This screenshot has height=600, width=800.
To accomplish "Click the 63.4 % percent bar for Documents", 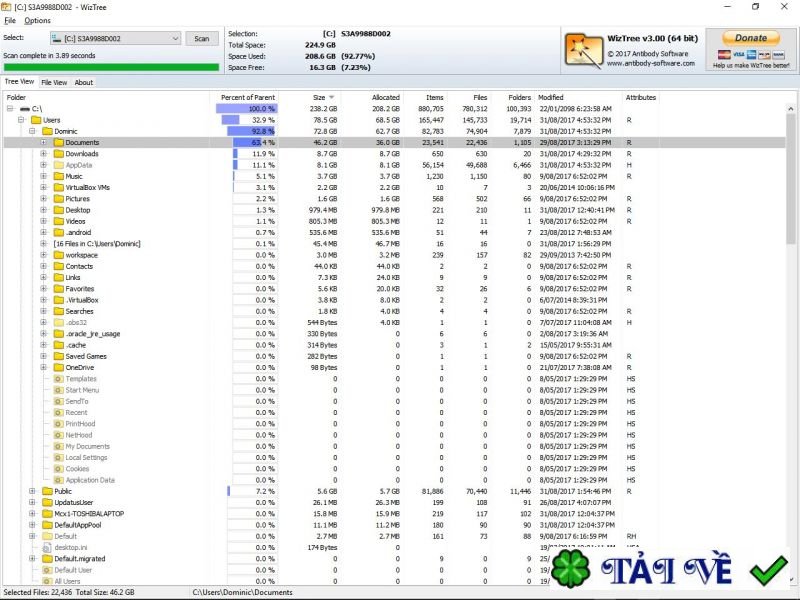I will (255, 142).
